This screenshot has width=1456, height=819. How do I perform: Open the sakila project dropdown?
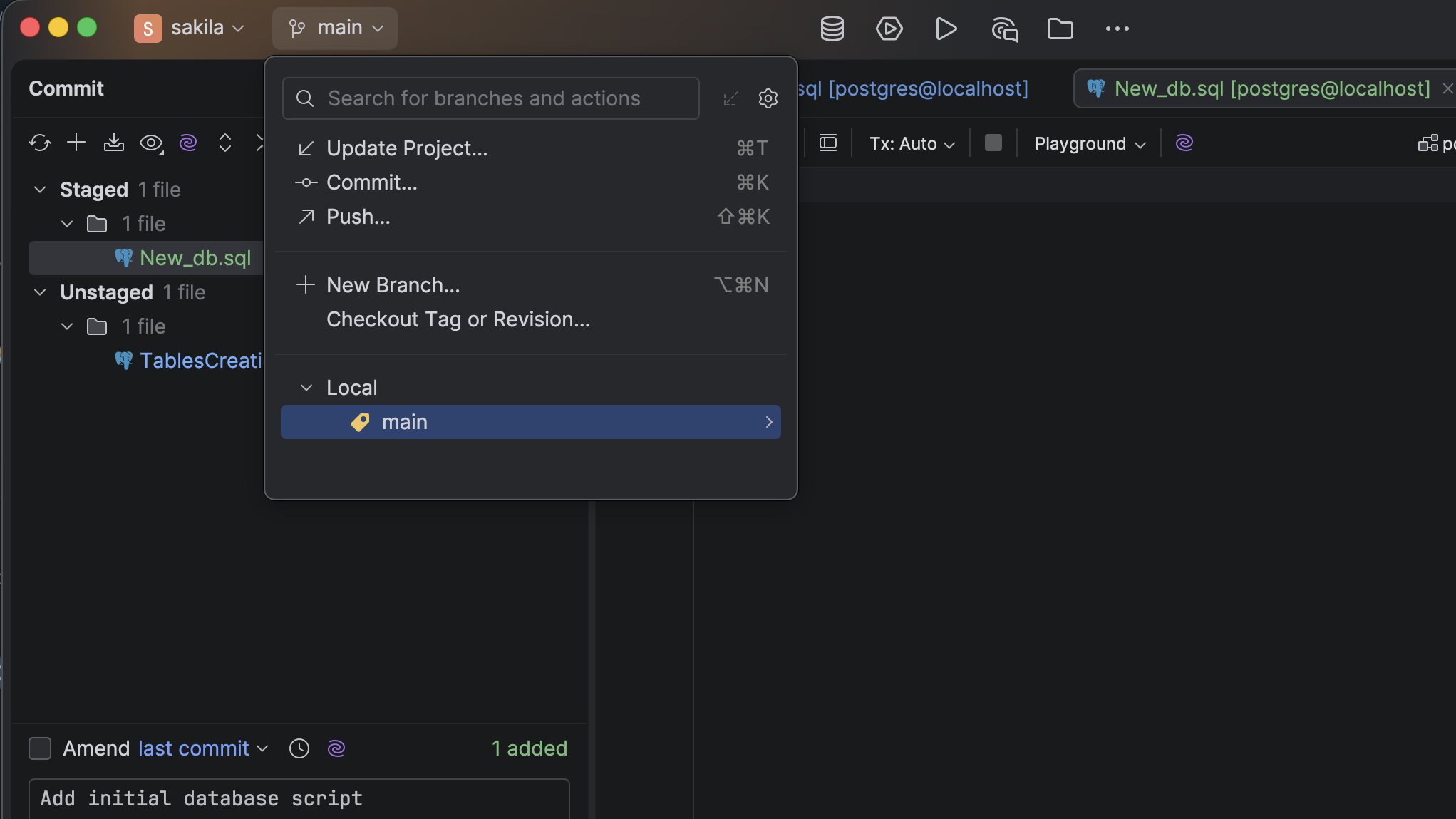point(190,29)
